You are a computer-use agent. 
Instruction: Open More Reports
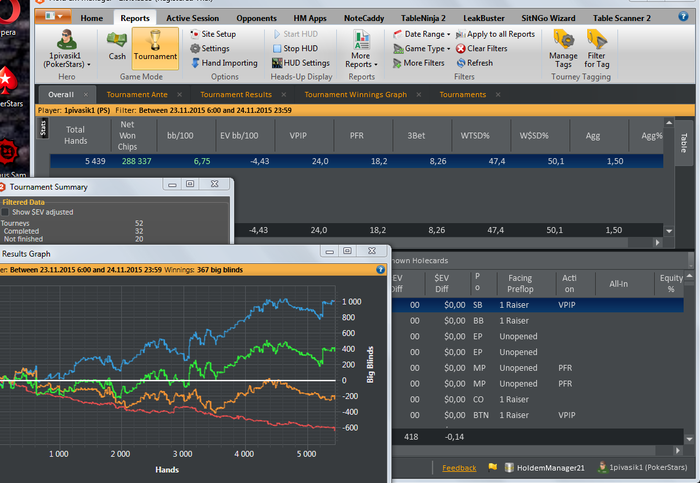361,49
